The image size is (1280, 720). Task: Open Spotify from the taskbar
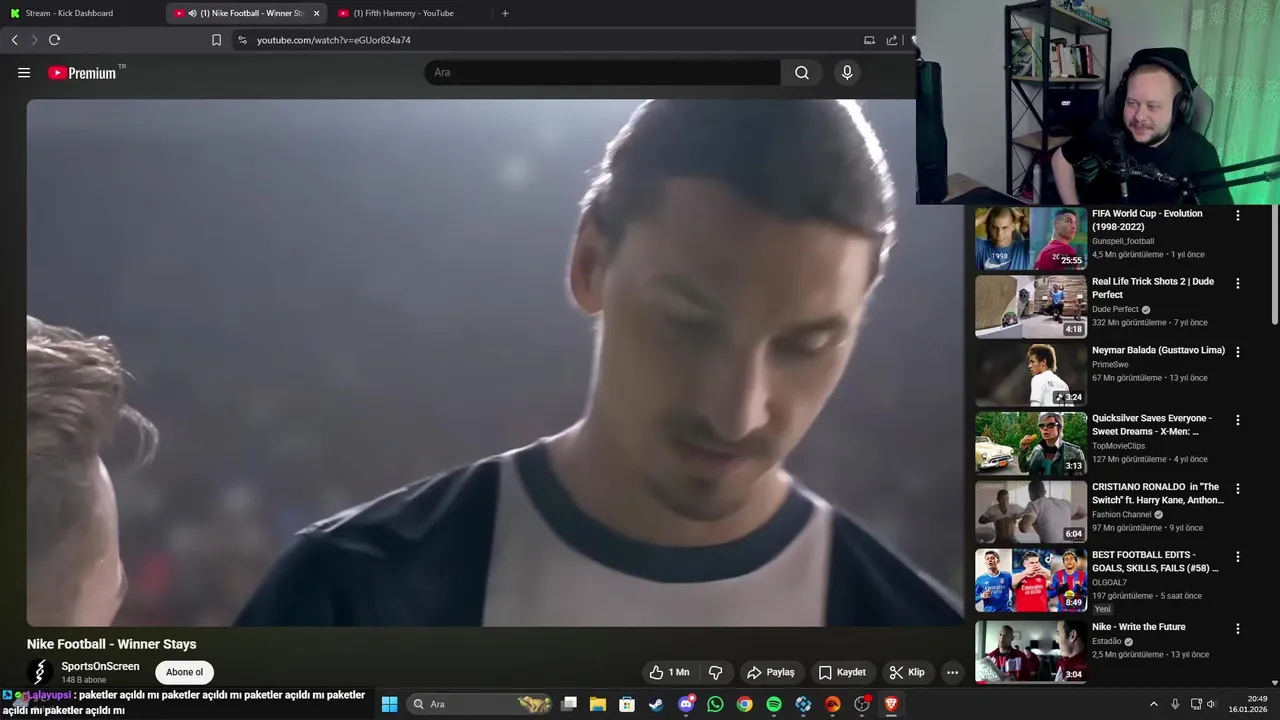tap(774, 704)
